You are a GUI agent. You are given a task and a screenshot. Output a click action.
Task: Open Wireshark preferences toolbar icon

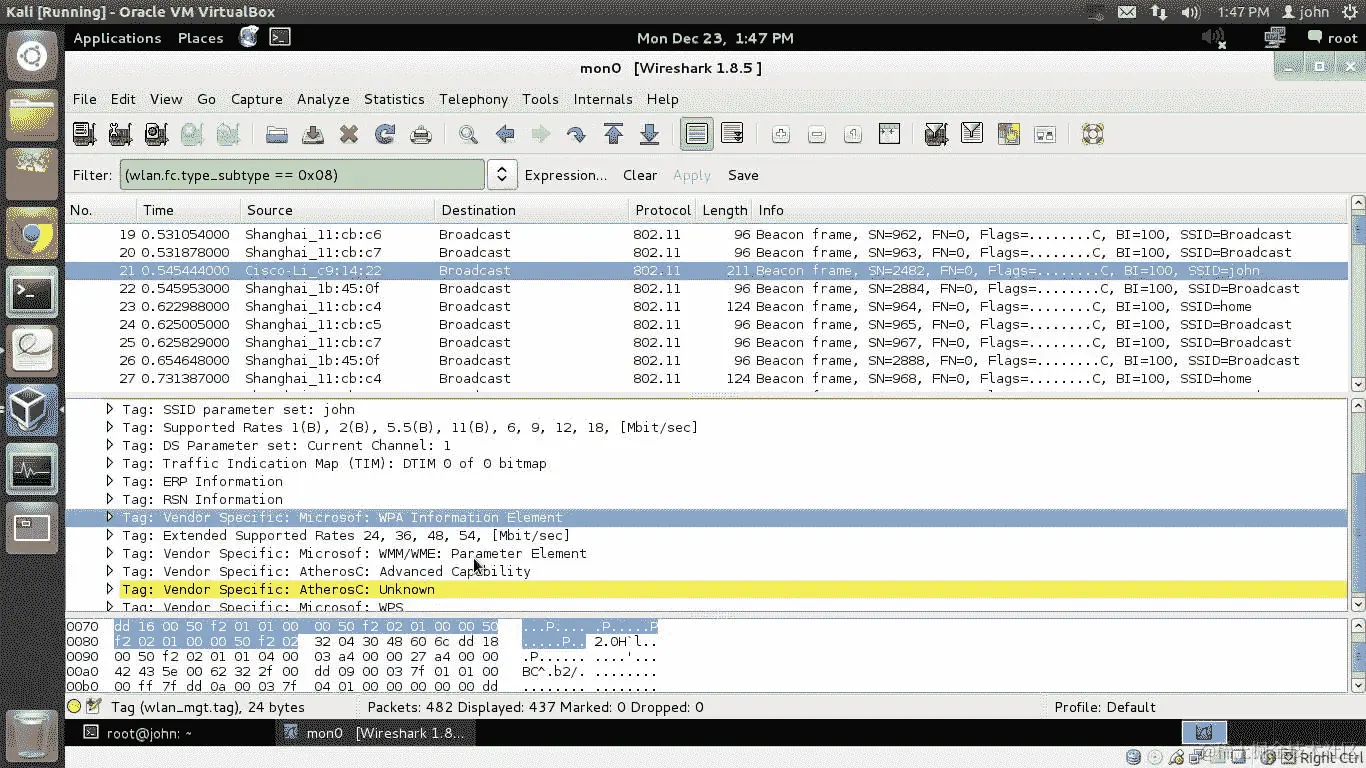(x=1045, y=134)
